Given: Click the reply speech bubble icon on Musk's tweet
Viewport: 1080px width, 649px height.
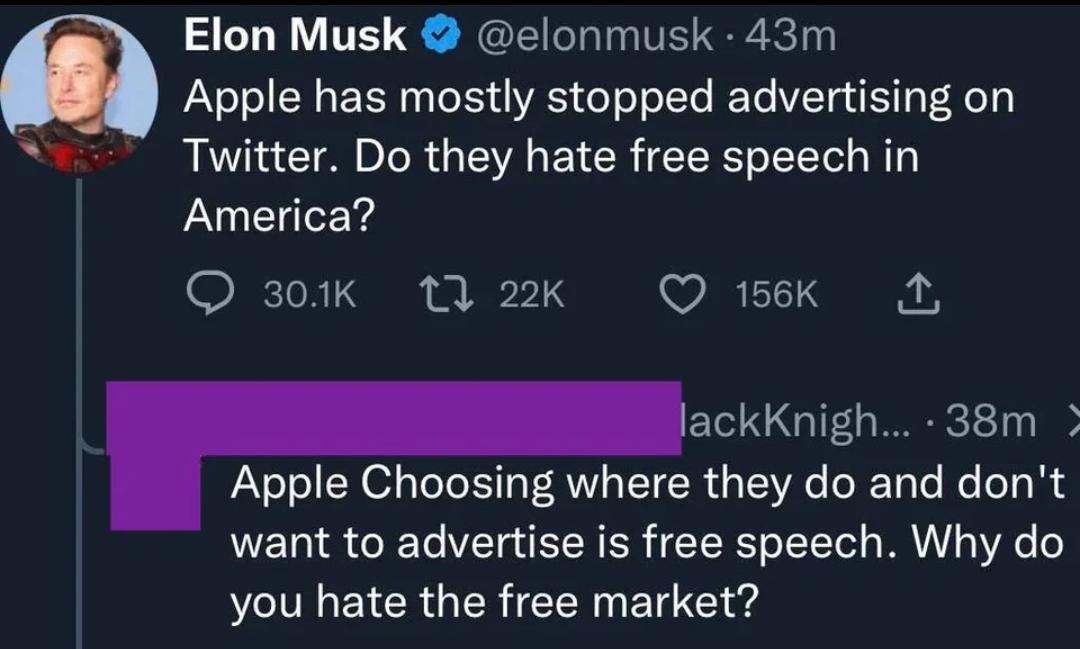Looking at the screenshot, I should pyautogui.click(x=210, y=293).
